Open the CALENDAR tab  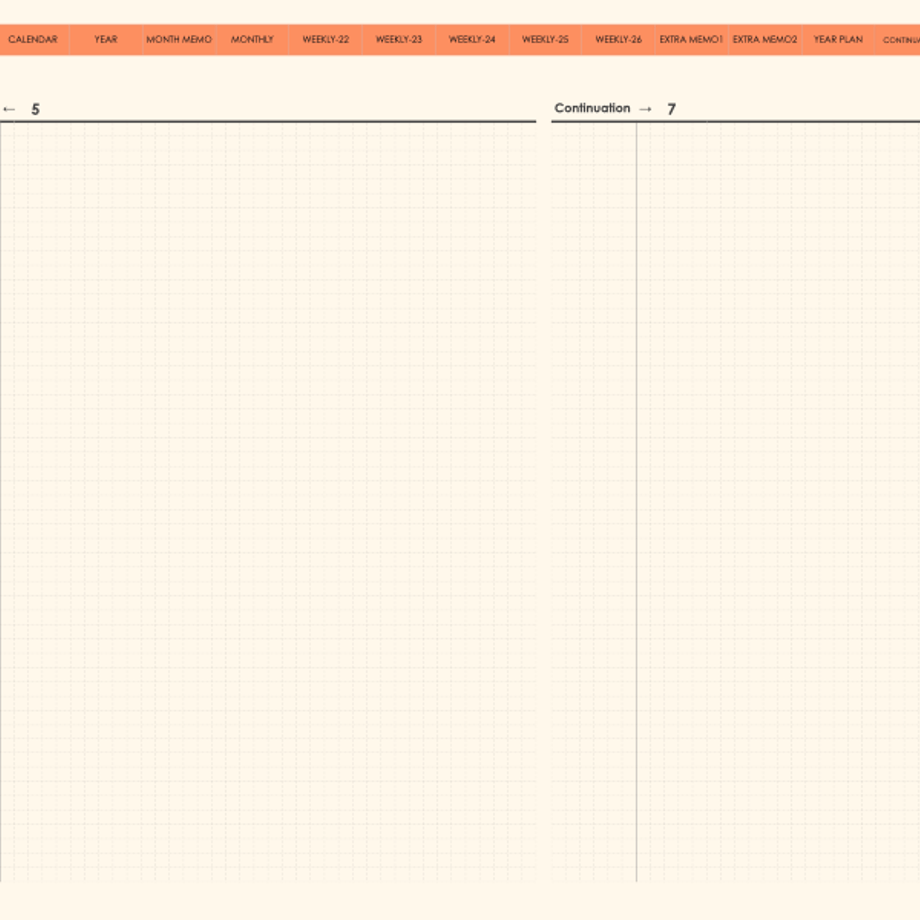33,39
